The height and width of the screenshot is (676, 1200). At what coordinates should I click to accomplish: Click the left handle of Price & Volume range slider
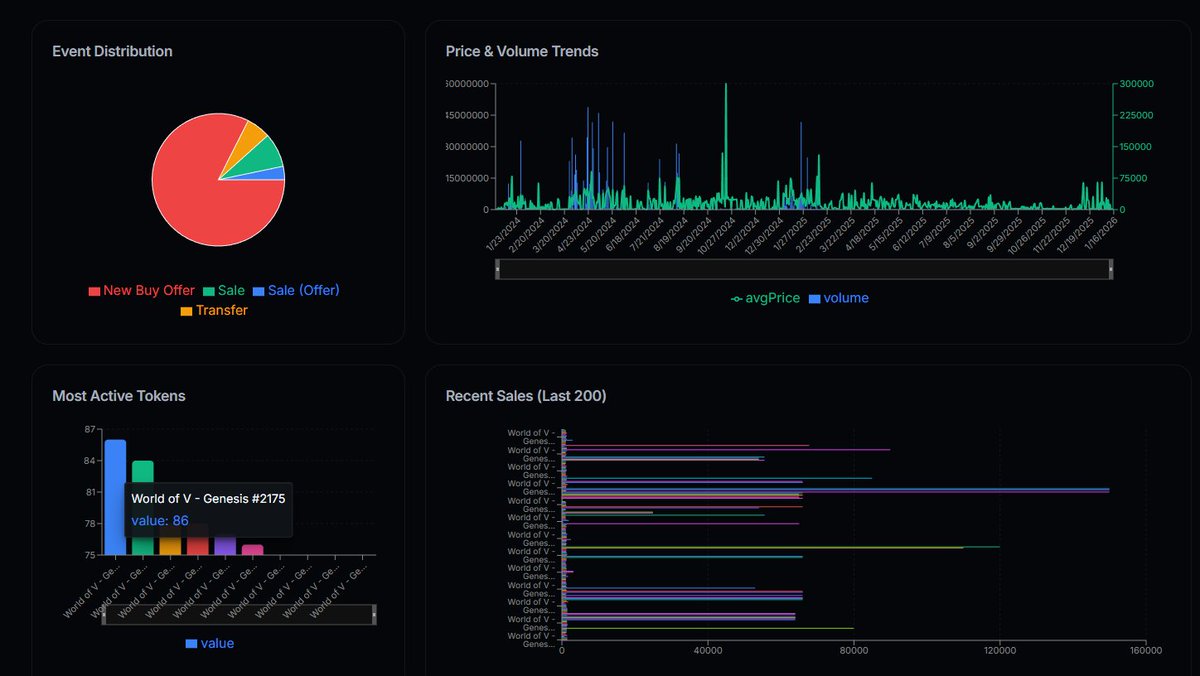pyautogui.click(x=497, y=269)
